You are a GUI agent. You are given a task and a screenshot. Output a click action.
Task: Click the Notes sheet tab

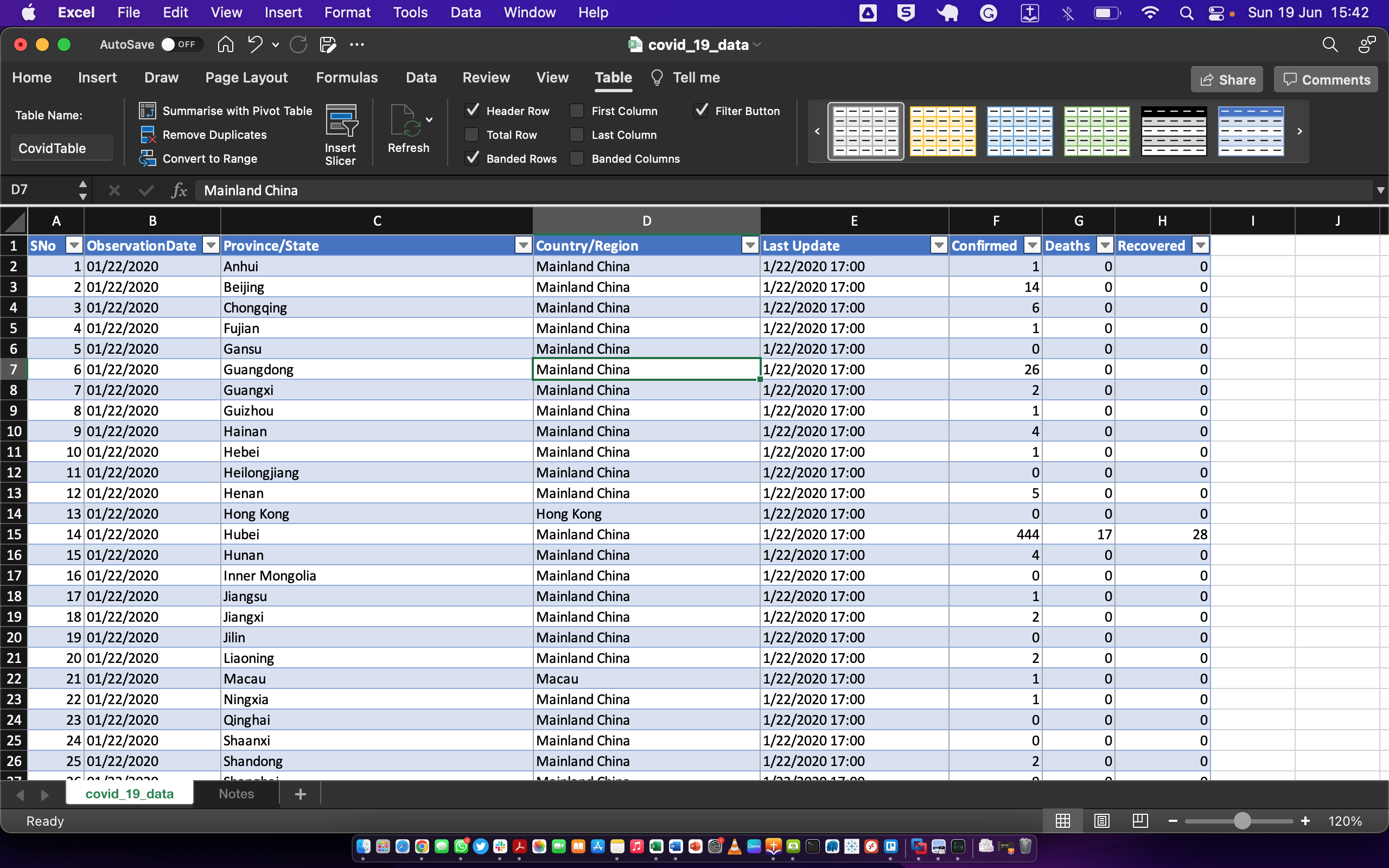pos(236,794)
